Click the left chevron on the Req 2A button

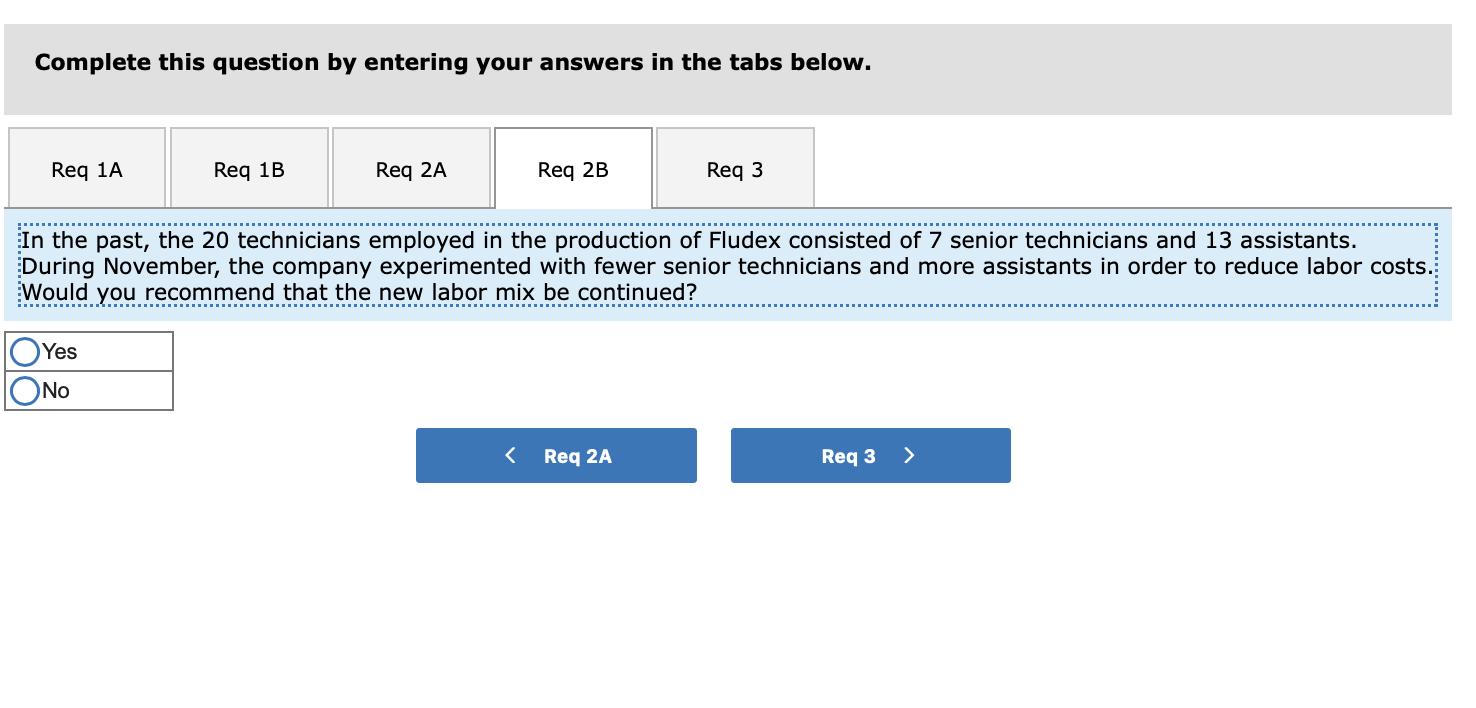(x=511, y=455)
